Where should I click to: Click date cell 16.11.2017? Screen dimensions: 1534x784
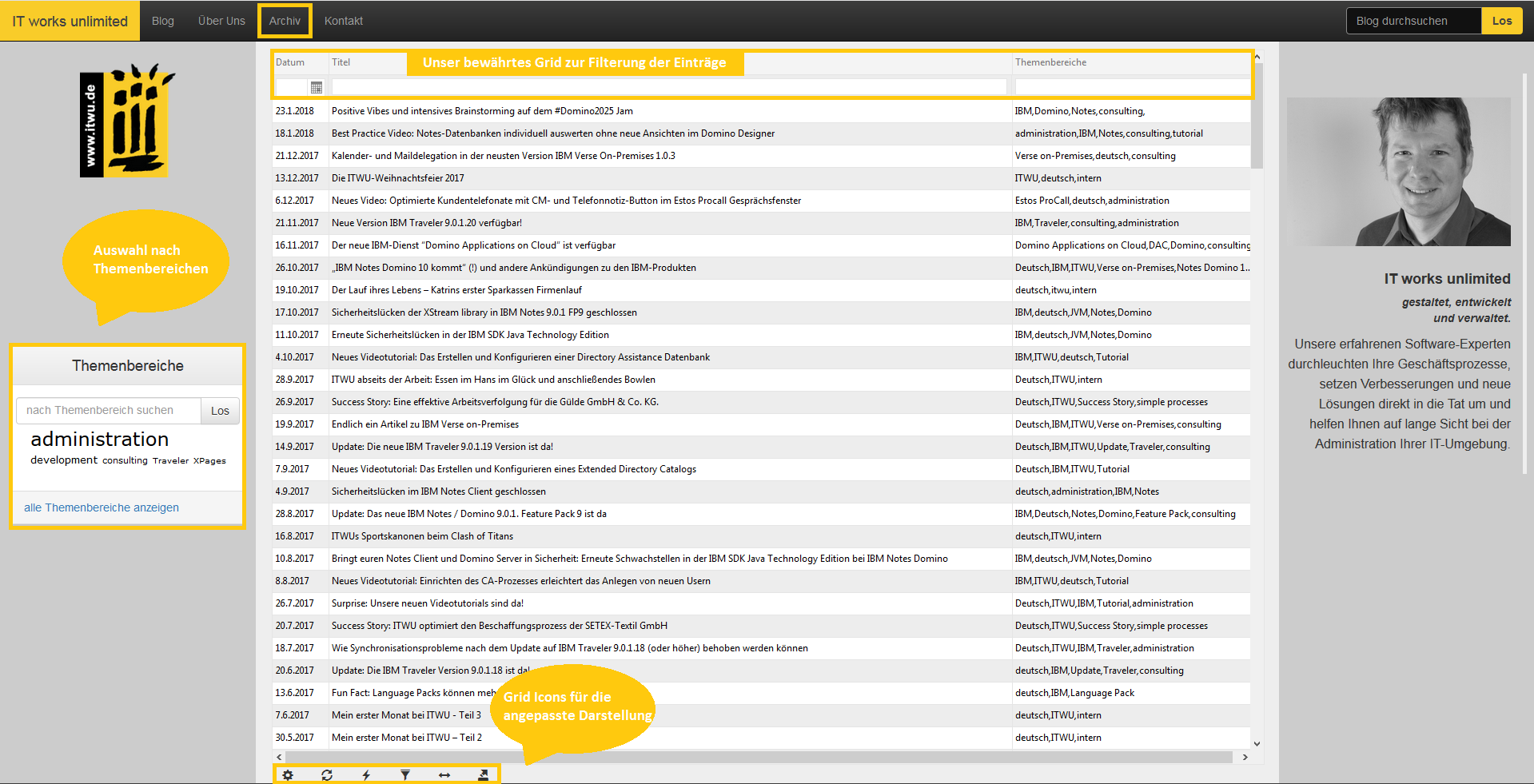tap(297, 245)
